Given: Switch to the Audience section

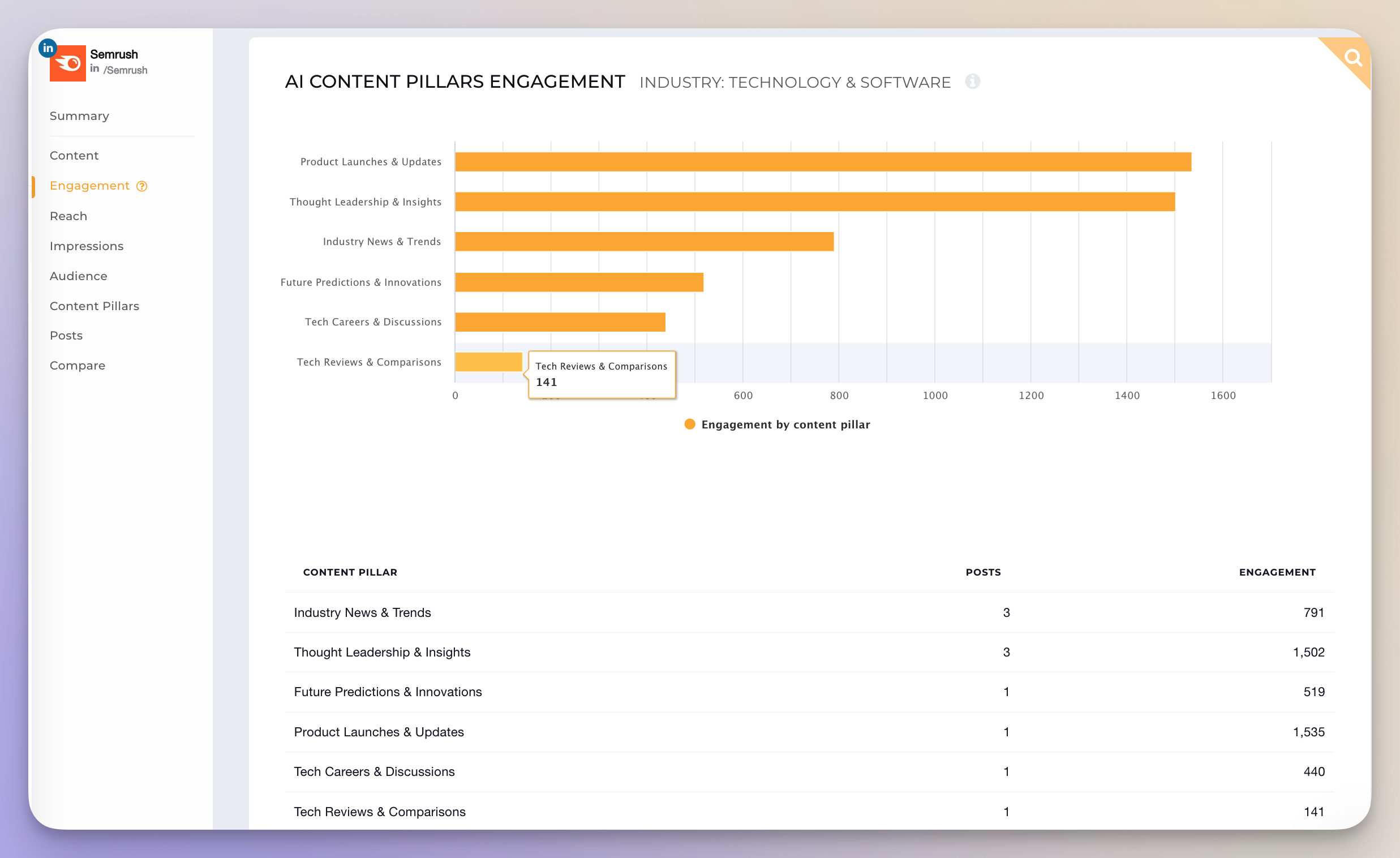Looking at the screenshot, I should [79, 276].
